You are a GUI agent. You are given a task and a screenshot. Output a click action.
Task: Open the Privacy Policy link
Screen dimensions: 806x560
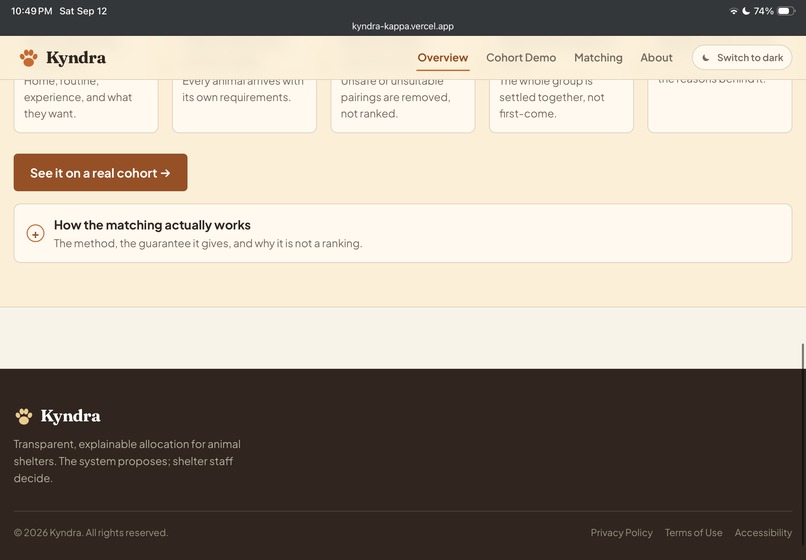(621, 533)
